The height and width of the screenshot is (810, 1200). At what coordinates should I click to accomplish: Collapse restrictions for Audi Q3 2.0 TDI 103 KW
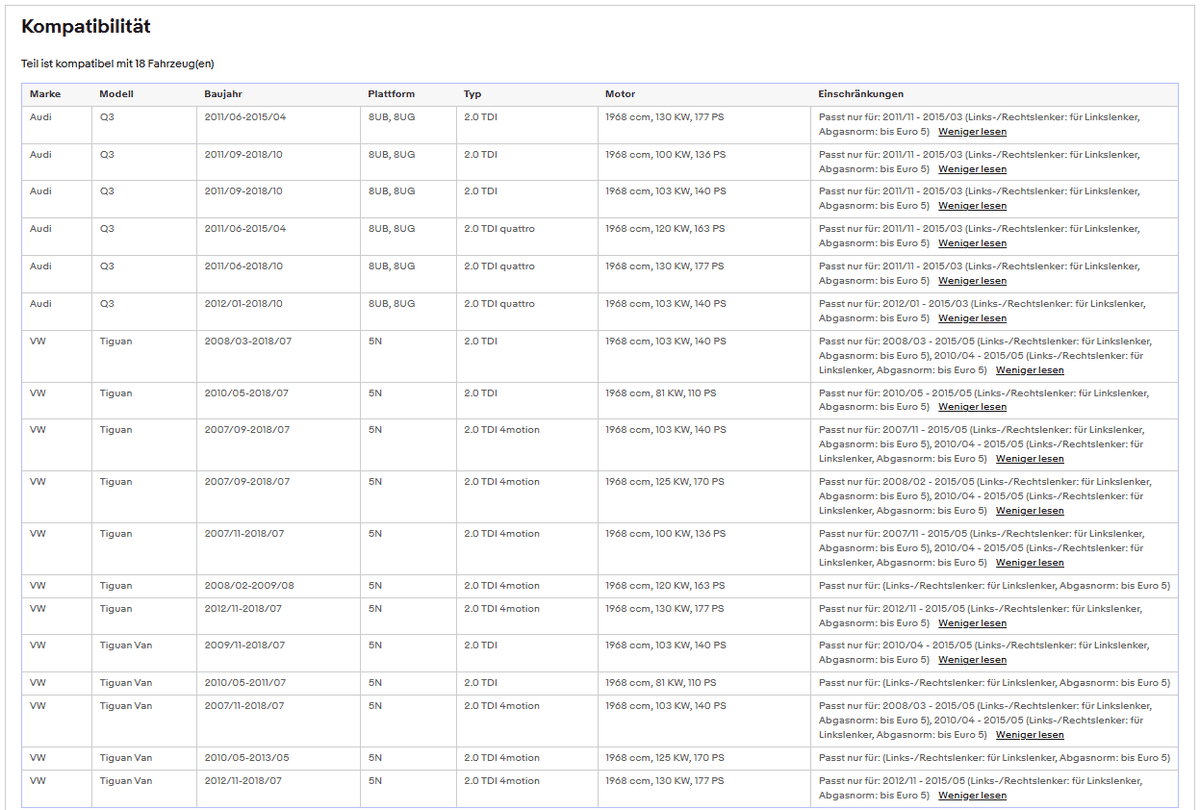click(x=972, y=206)
